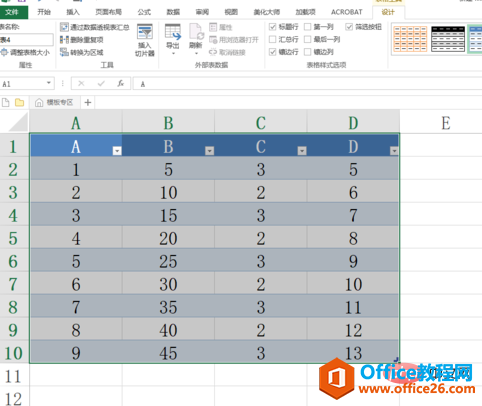Viewport: 482px width, 406px height.
Task: Enable the Last Column checkbox (最后一列)
Action: [x=308, y=39]
